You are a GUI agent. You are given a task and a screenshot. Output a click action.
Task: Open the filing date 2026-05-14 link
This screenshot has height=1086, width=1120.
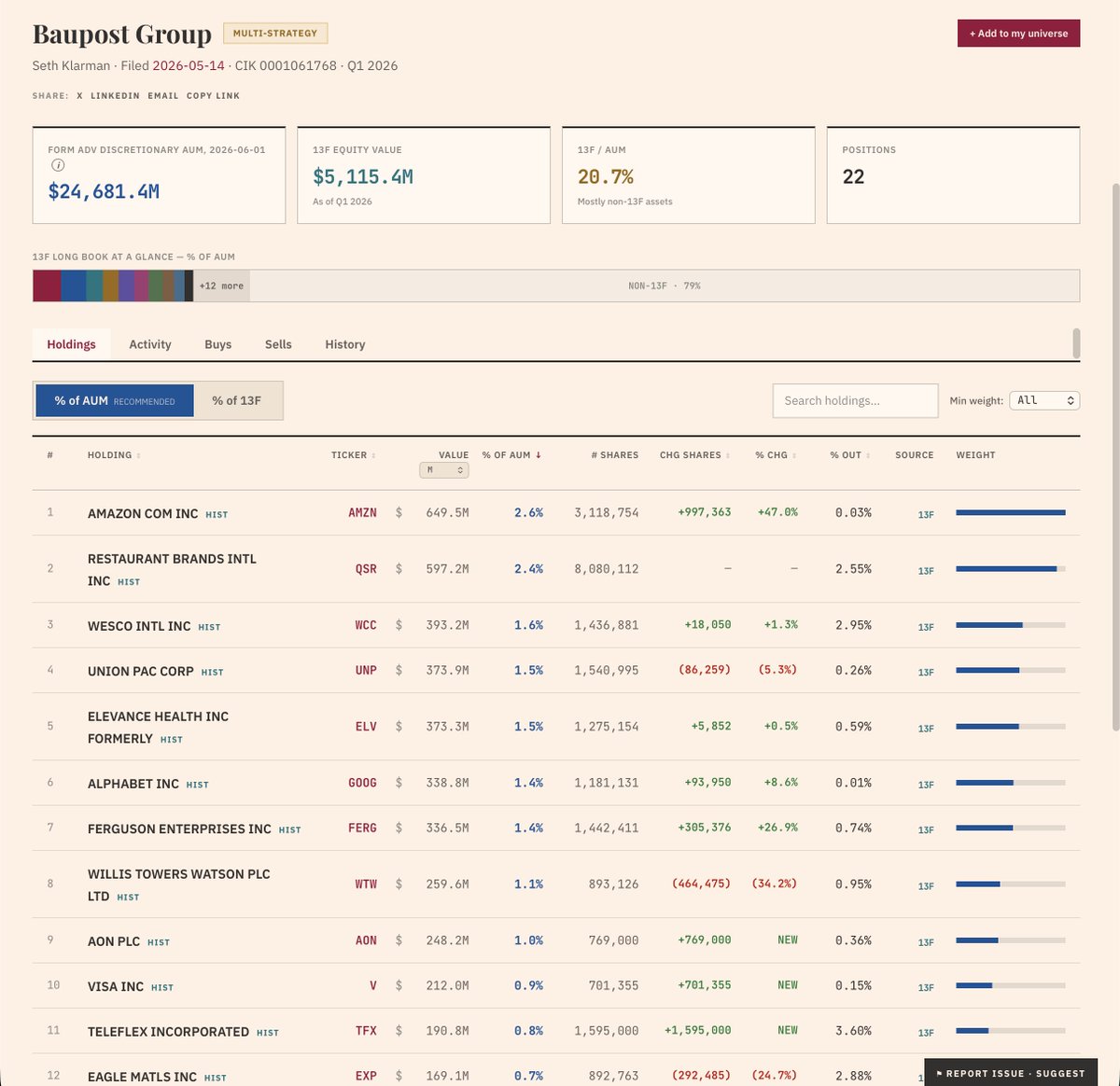click(x=189, y=65)
